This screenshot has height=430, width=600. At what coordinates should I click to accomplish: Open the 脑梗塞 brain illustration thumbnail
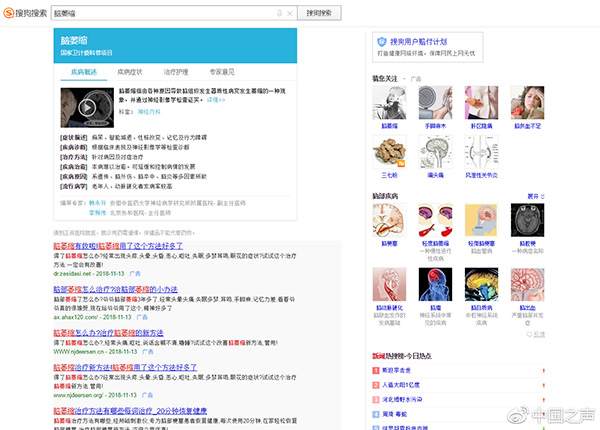tap(389, 220)
